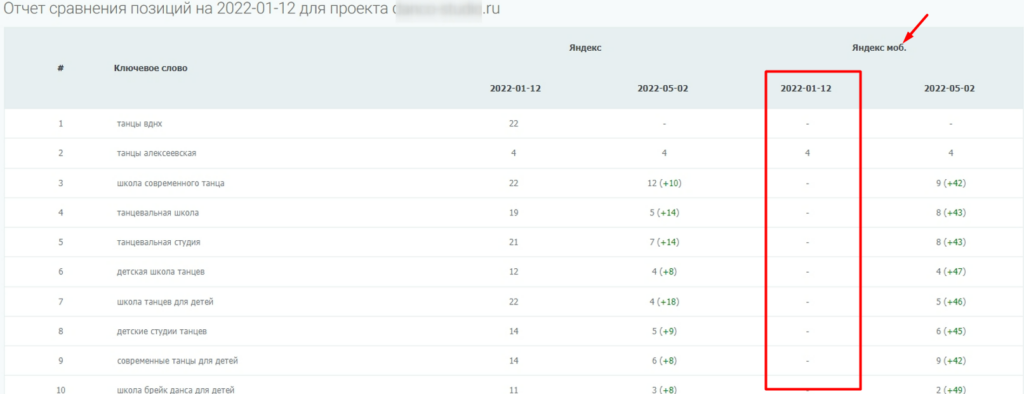Click '4 (+18)' in 'школа танцев для детей' row
Image resolution: width=1024 pixels, height=394 pixels.
tap(664, 302)
